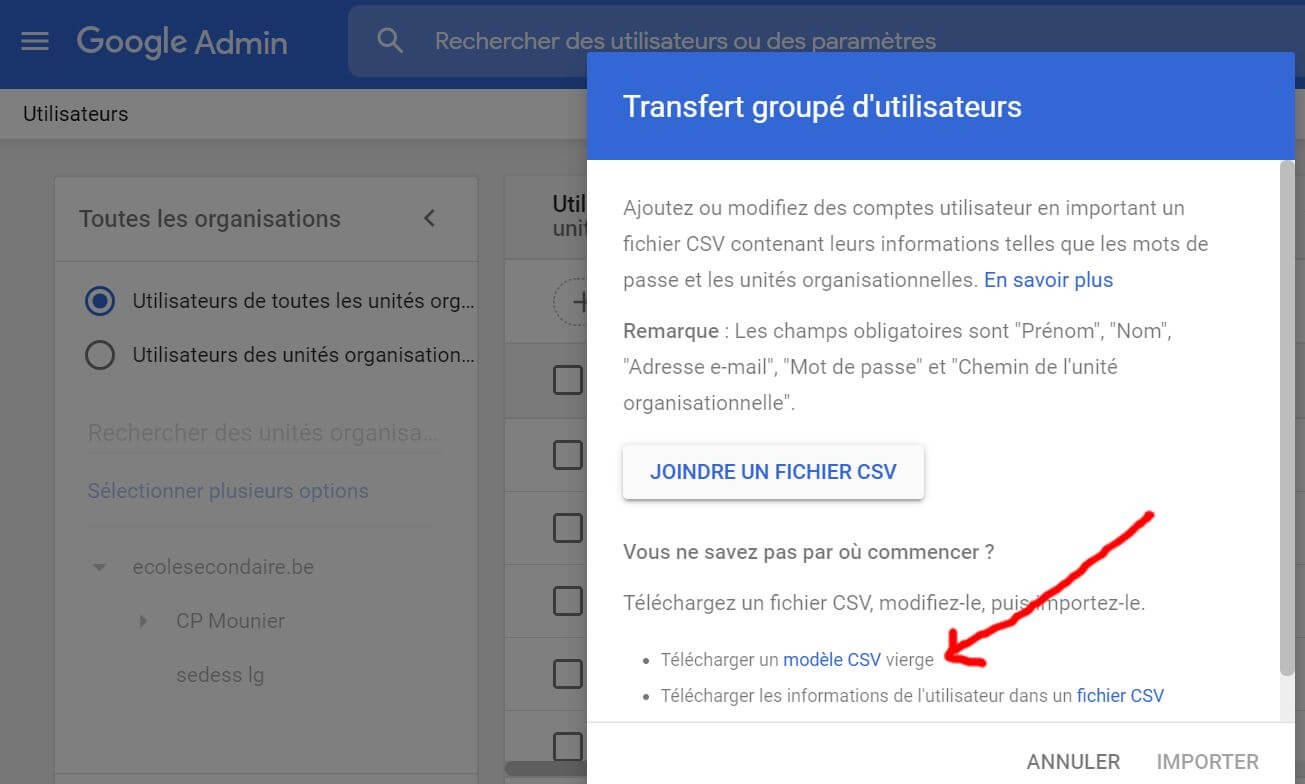Screen dimensions: 1305x784
Task: Click Utilisateurs breadcrumb text
Action: 76,114
